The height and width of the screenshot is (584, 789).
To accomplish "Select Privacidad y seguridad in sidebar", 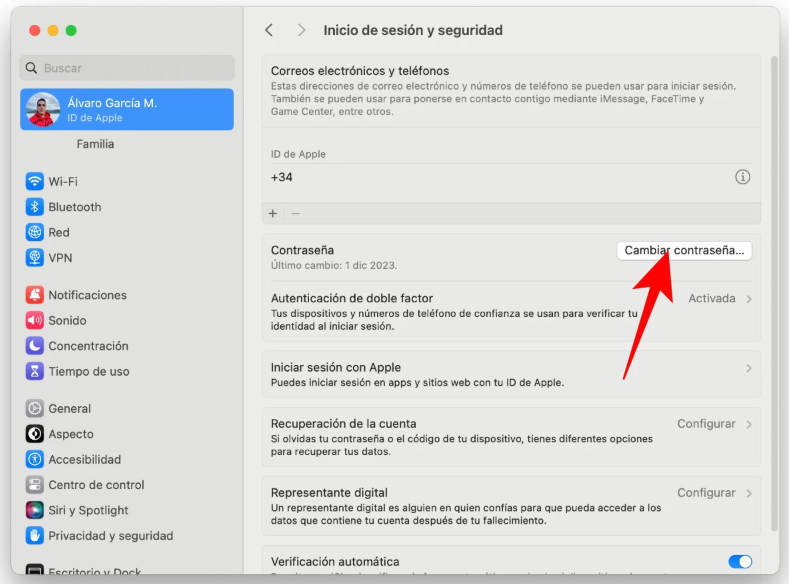I will click(110, 536).
